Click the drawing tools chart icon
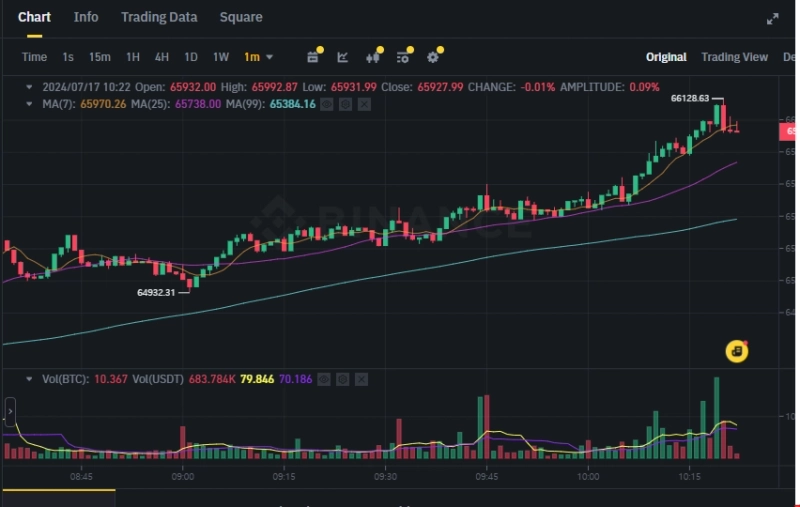Image resolution: width=800 pixels, height=507 pixels. 343,57
